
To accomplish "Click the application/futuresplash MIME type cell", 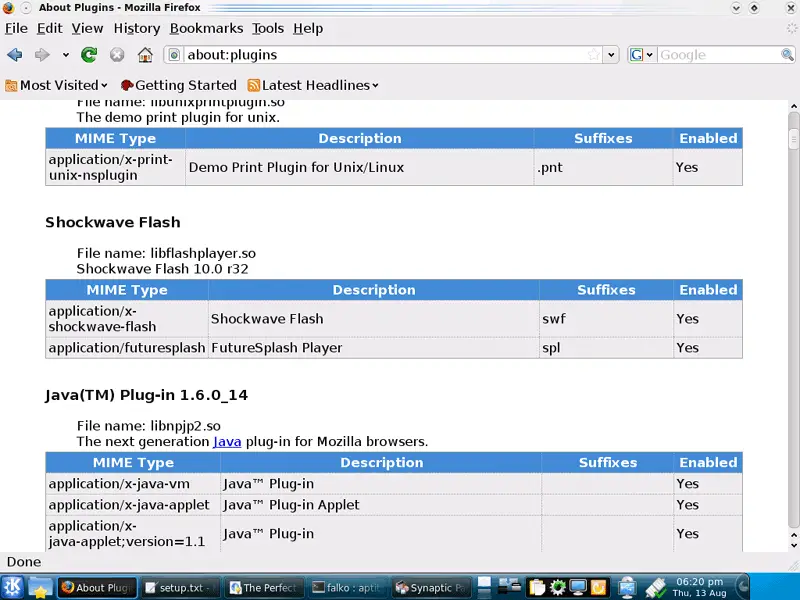I will (127, 348).
